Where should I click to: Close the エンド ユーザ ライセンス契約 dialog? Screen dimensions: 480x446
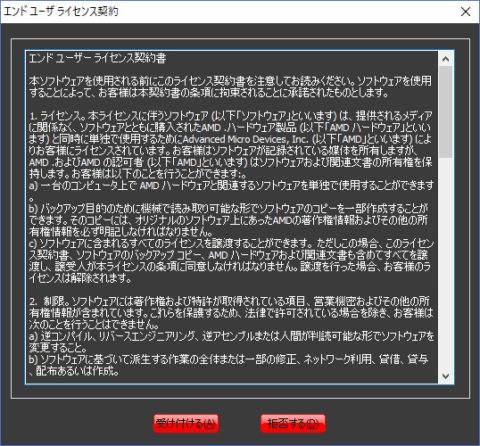coord(465,12)
